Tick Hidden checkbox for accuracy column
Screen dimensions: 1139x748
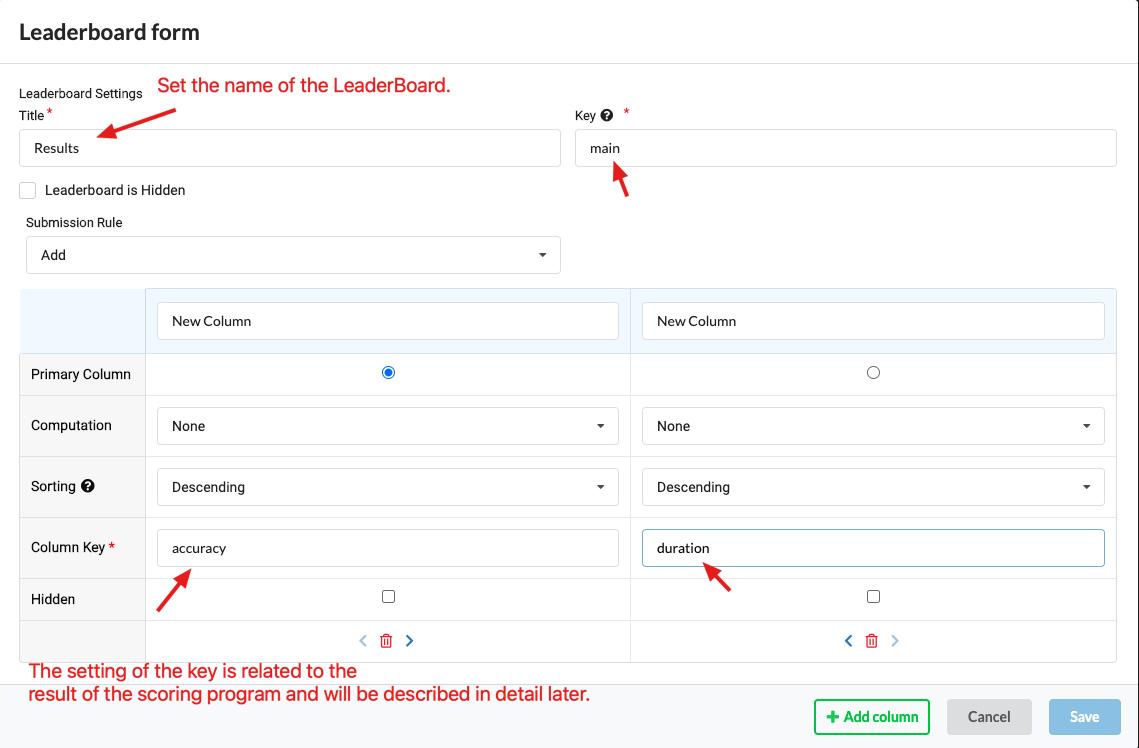click(x=388, y=597)
